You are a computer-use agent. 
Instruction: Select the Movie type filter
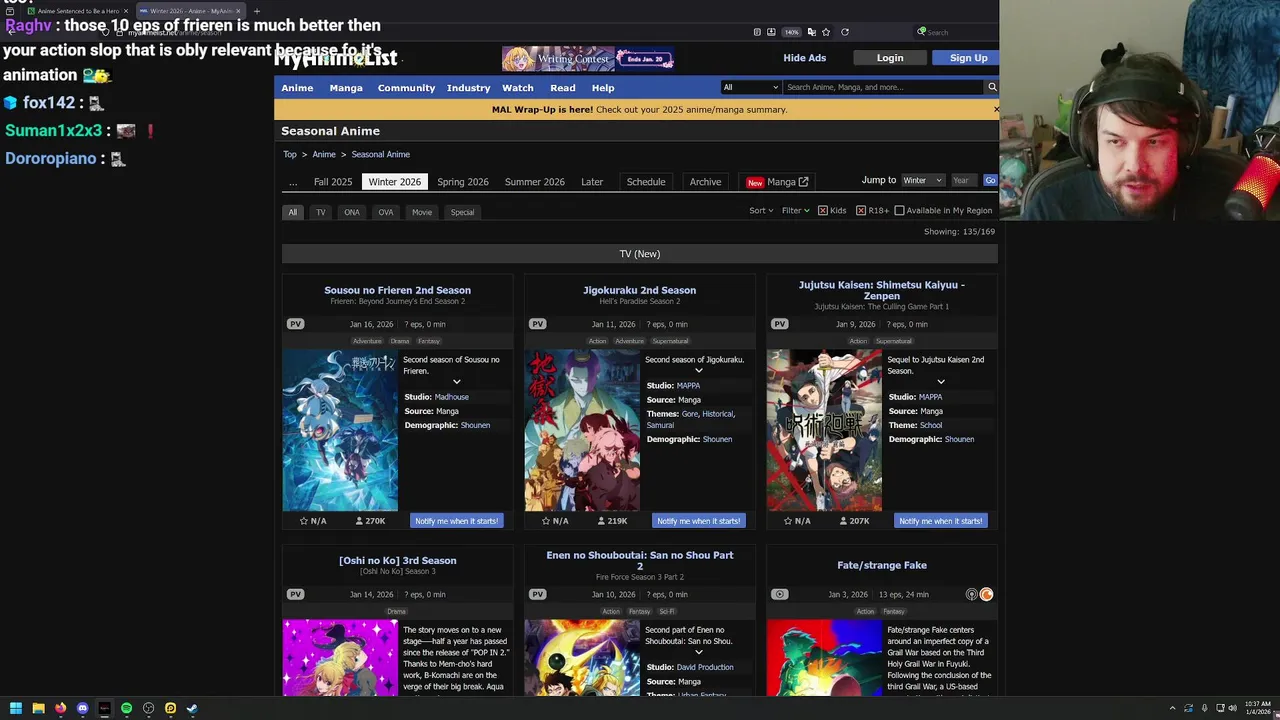pyautogui.click(x=422, y=212)
